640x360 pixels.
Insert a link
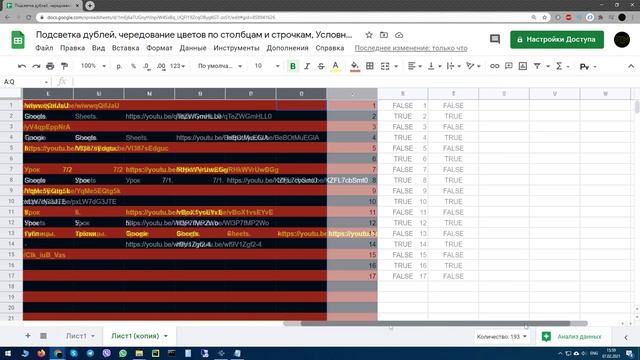click(494, 66)
